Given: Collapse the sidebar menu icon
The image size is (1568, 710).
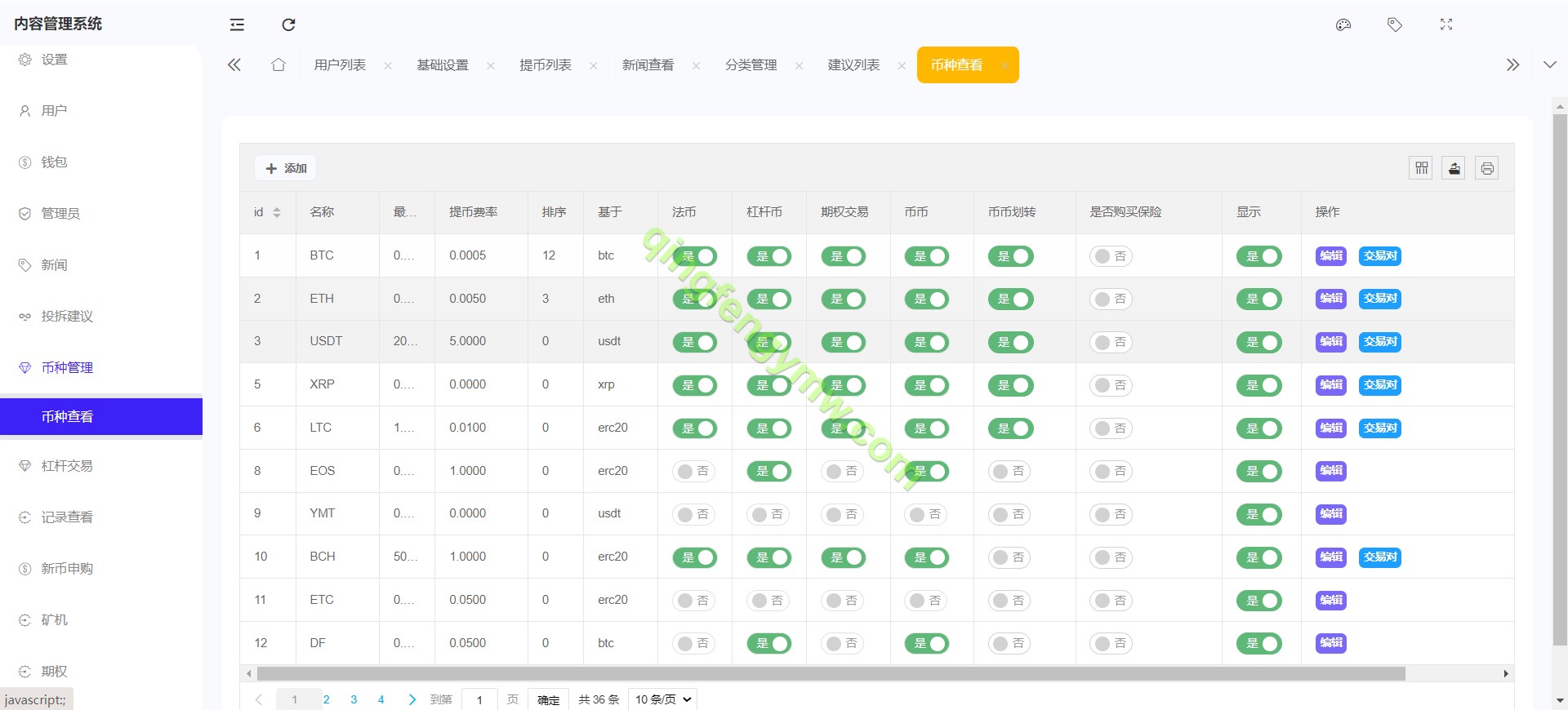Looking at the screenshot, I should [237, 24].
